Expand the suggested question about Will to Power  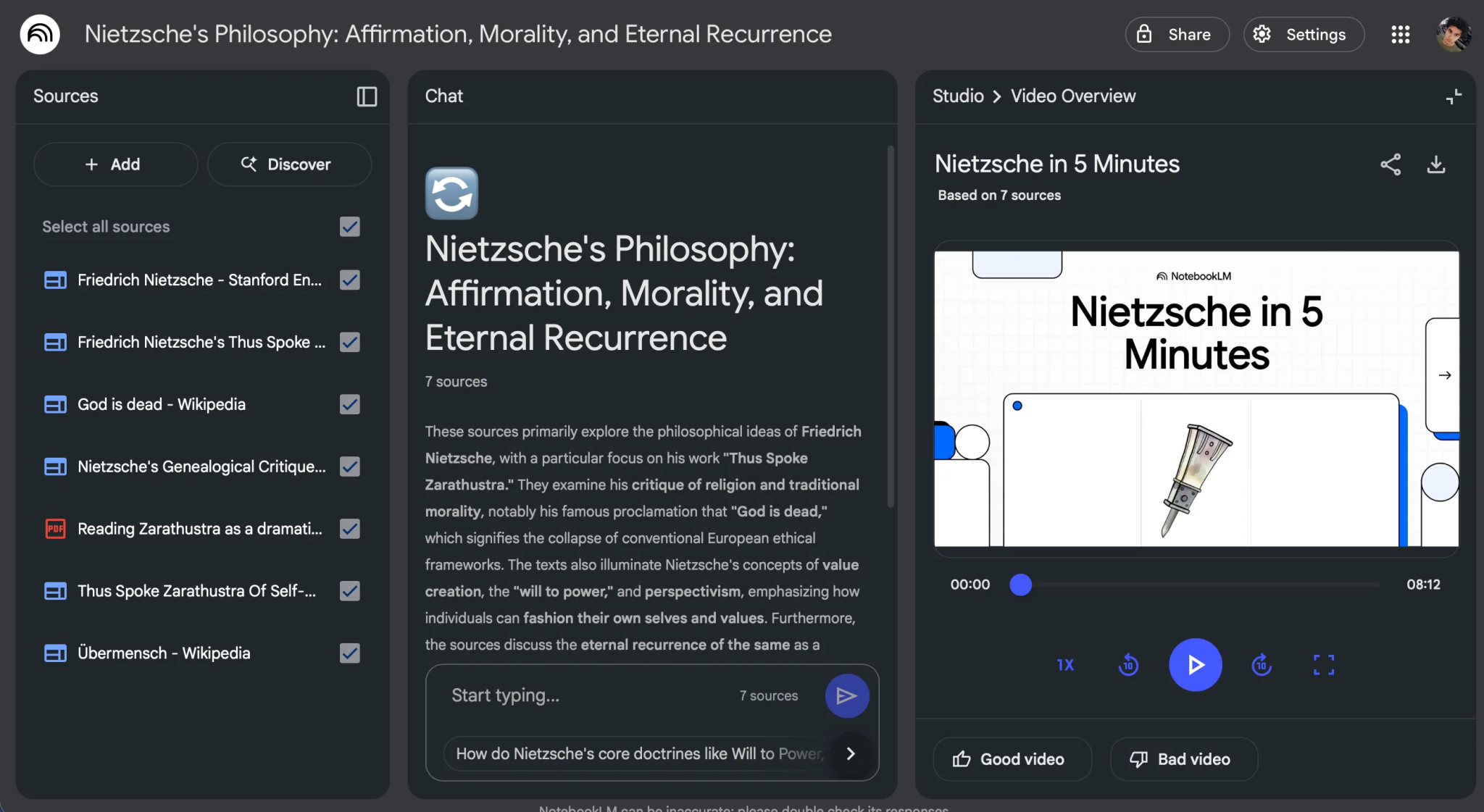pos(850,754)
